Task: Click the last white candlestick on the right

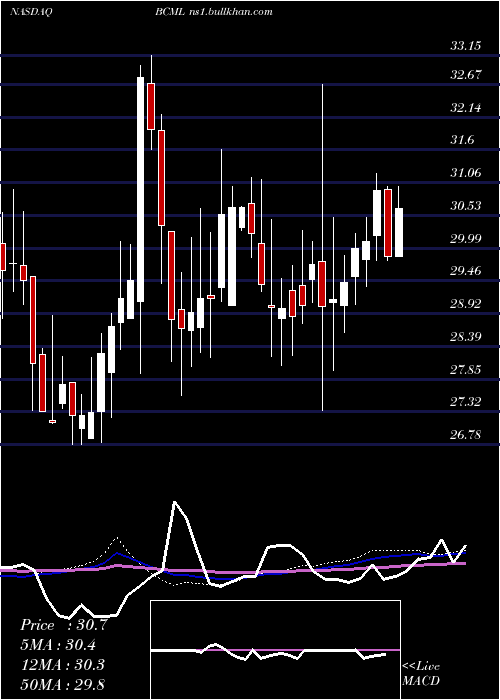Action: point(399,232)
